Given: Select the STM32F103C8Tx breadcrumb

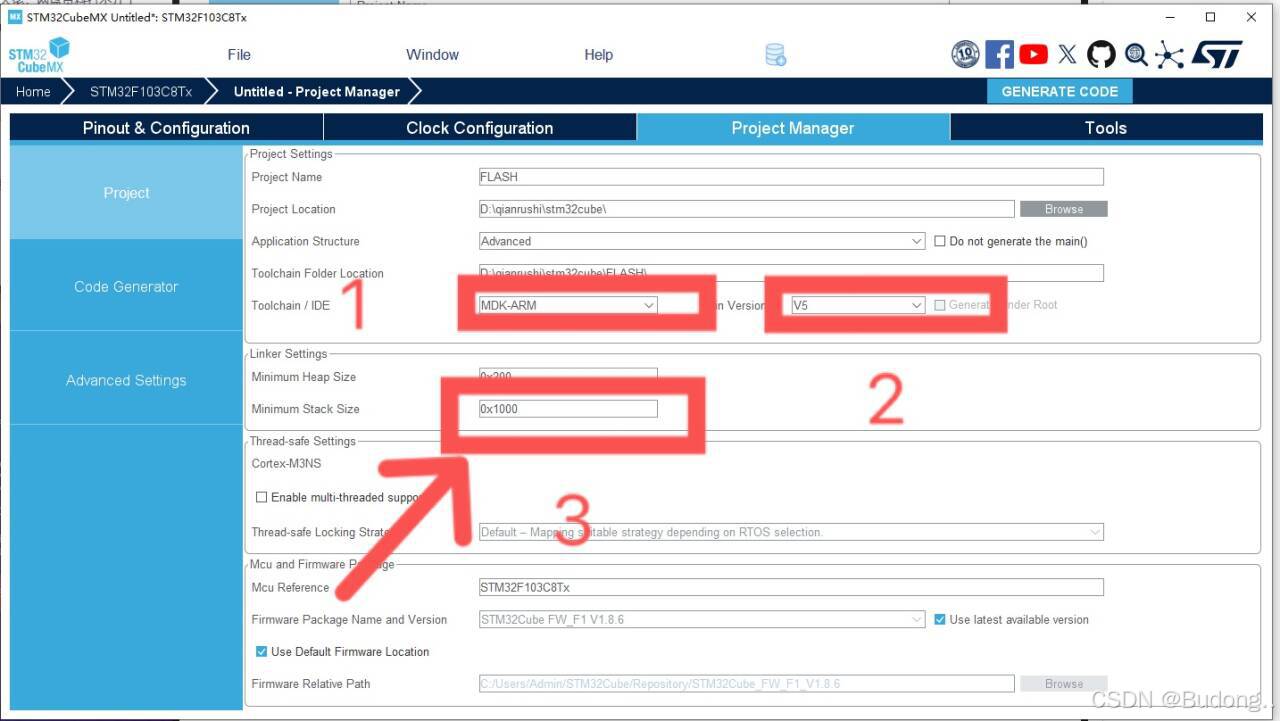Looking at the screenshot, I should pyautogui.click(x=140, y=92).
